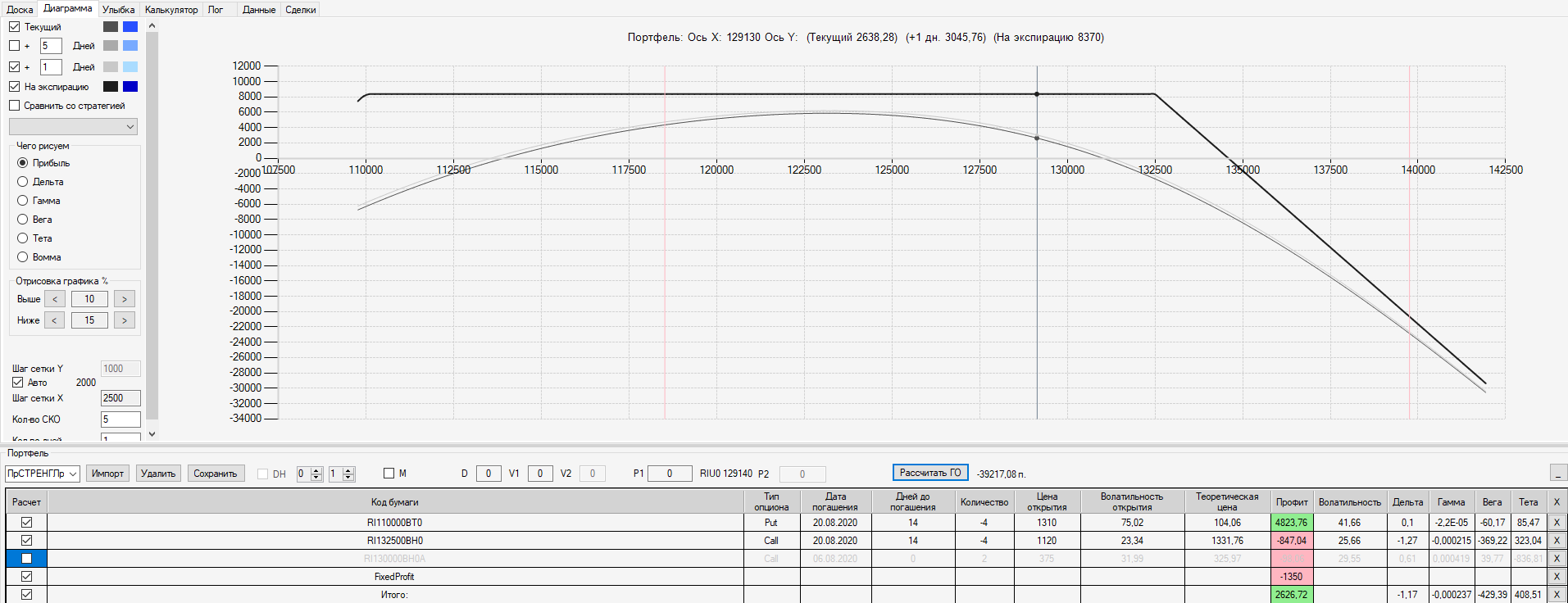
Task: Uncheck the RI132500BH0 Расчет checkbox
Action: point(26,541)
